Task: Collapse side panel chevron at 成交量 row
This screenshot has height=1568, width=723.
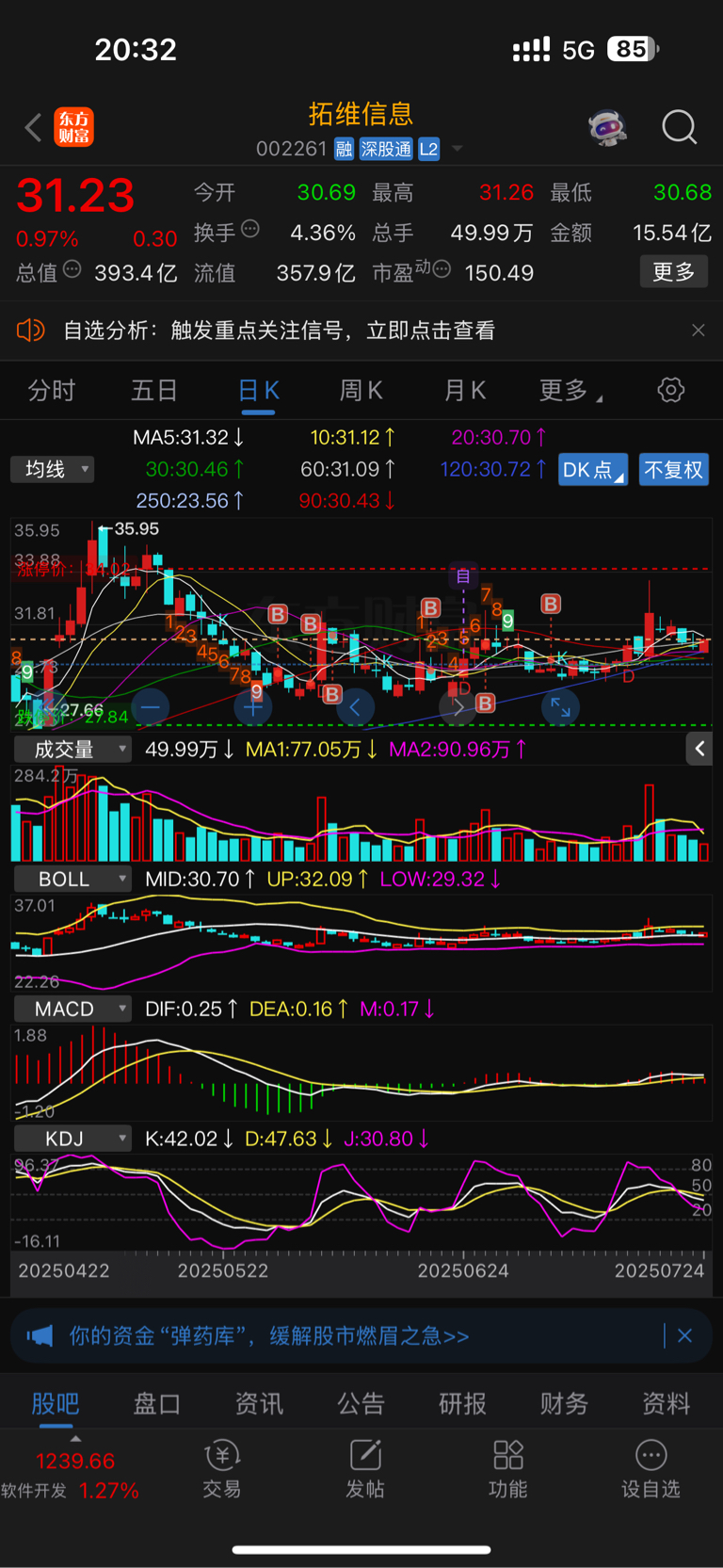Action: [x=699, y=749]
